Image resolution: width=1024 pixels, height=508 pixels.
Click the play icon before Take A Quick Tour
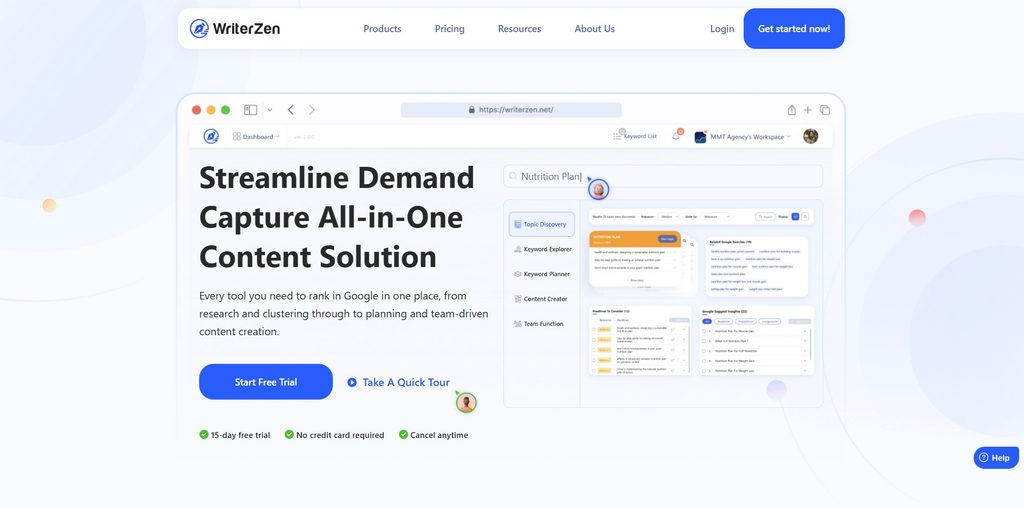tap(352, 382)
